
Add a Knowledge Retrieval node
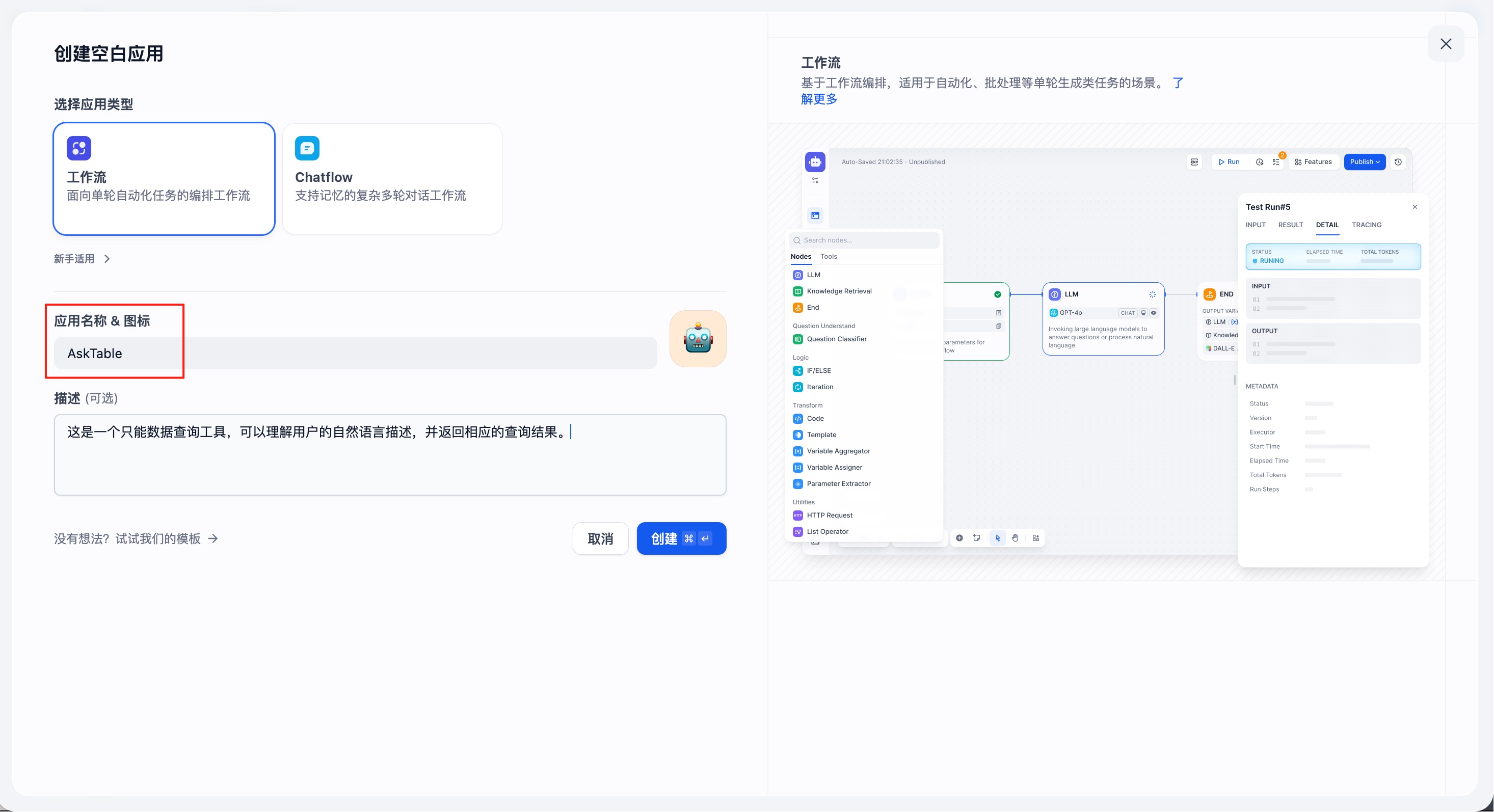coord(838,290)
